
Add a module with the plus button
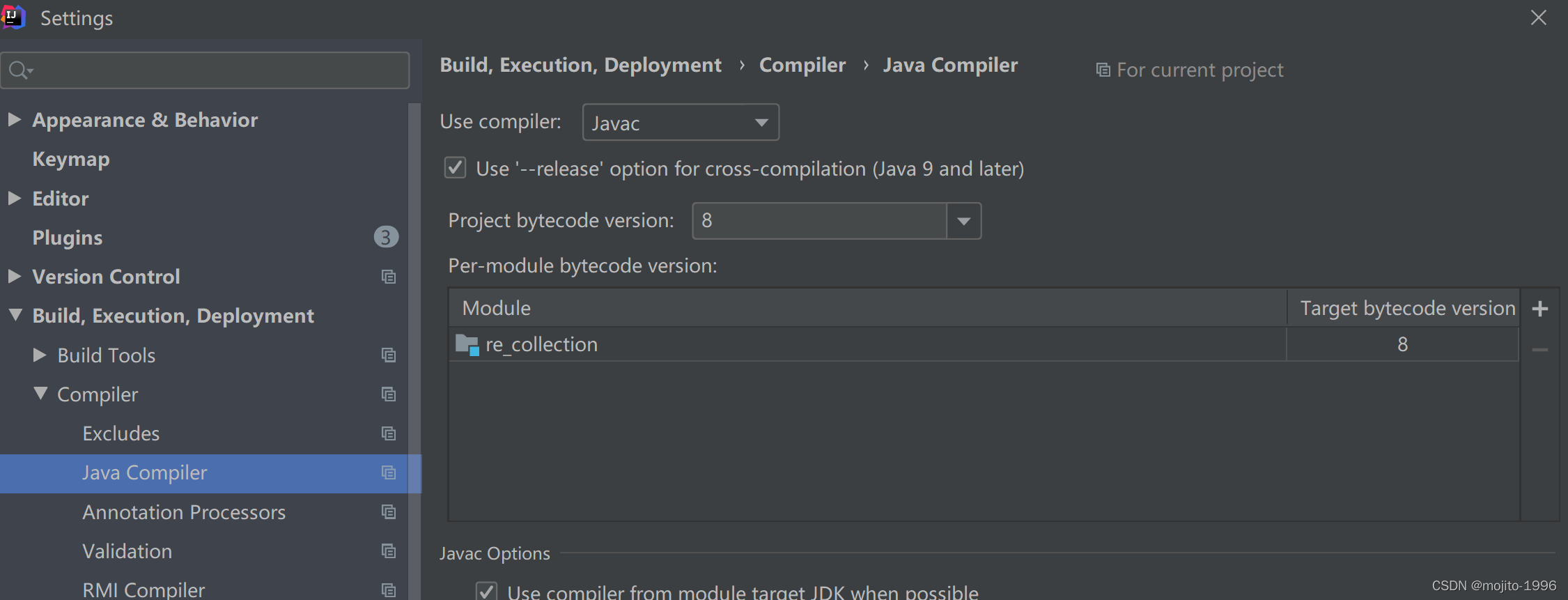[x=1540, y=308]
